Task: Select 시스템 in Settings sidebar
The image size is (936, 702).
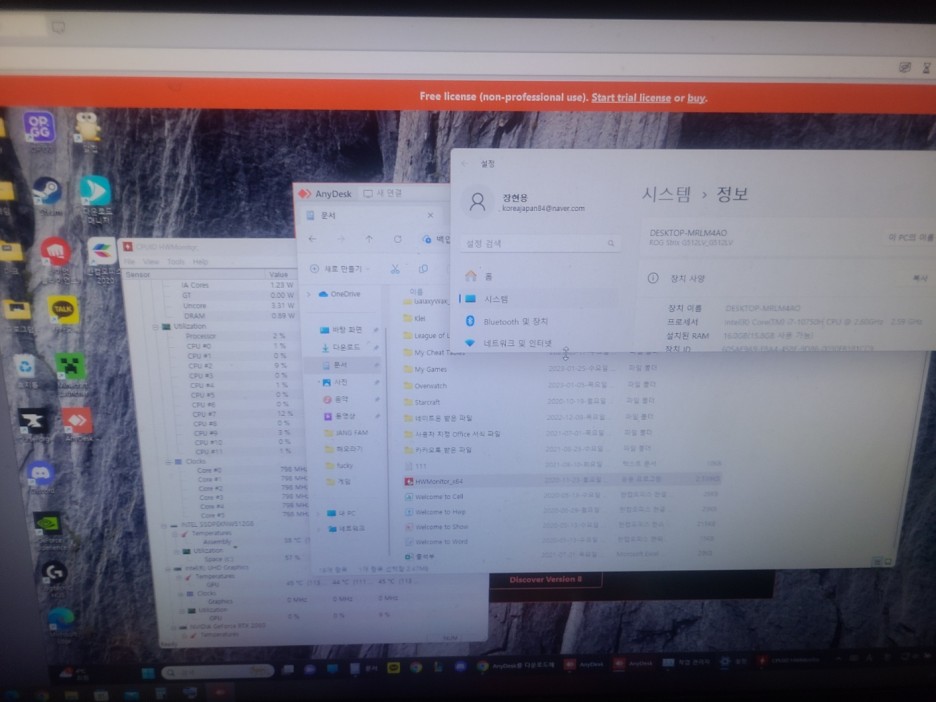Action: [x=537, y=298]
